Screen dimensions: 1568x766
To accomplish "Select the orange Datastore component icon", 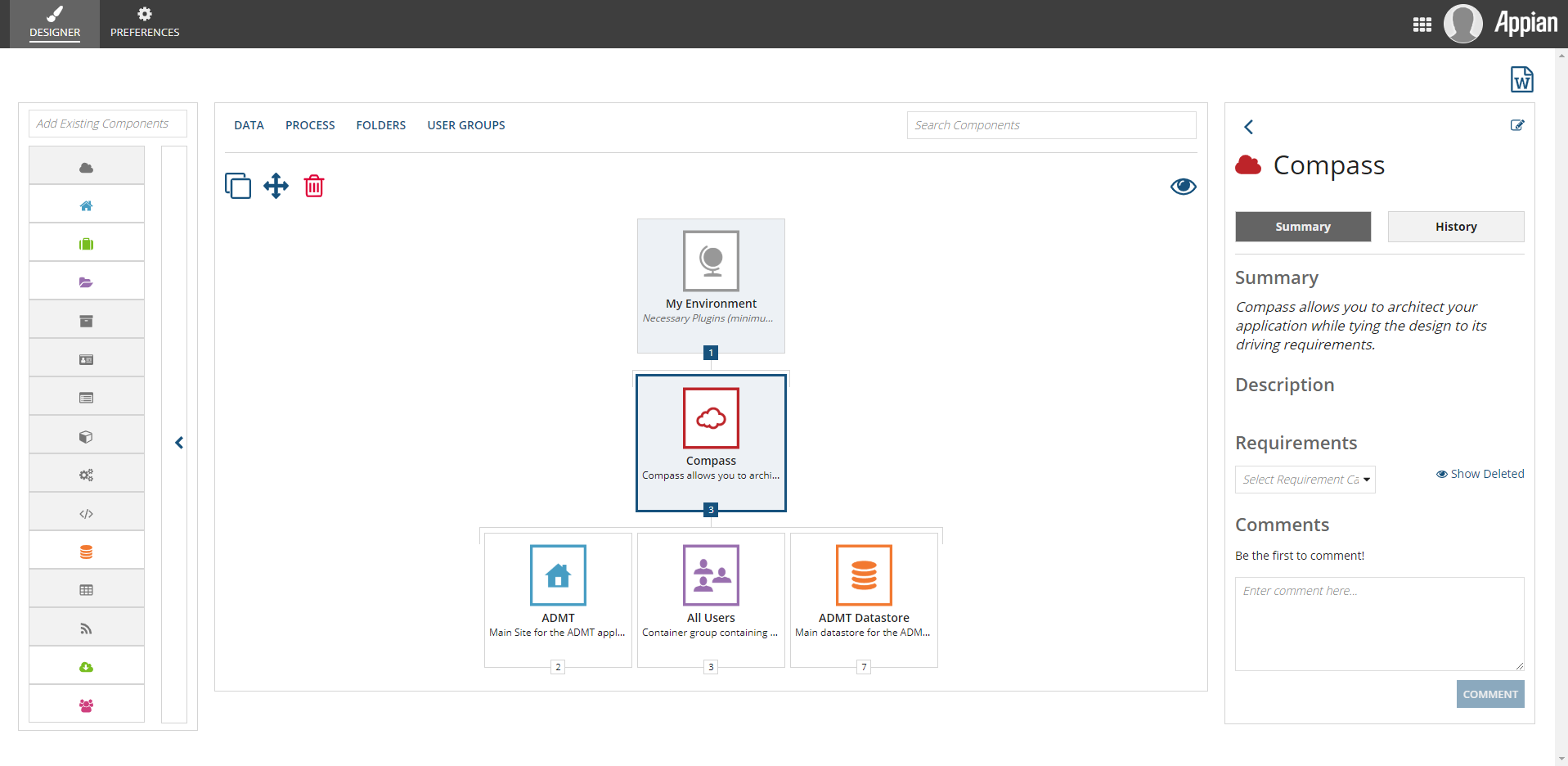I will coord(86,550).
